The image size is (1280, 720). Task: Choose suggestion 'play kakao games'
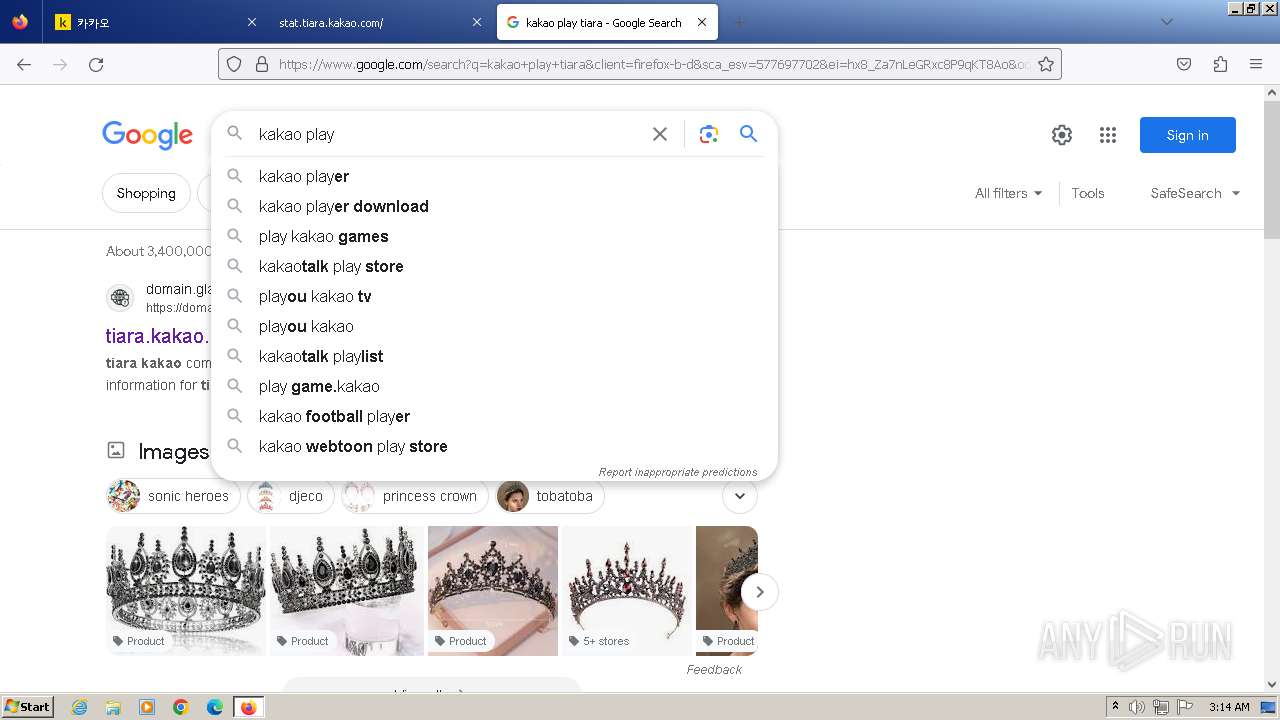tap(494, 236)
